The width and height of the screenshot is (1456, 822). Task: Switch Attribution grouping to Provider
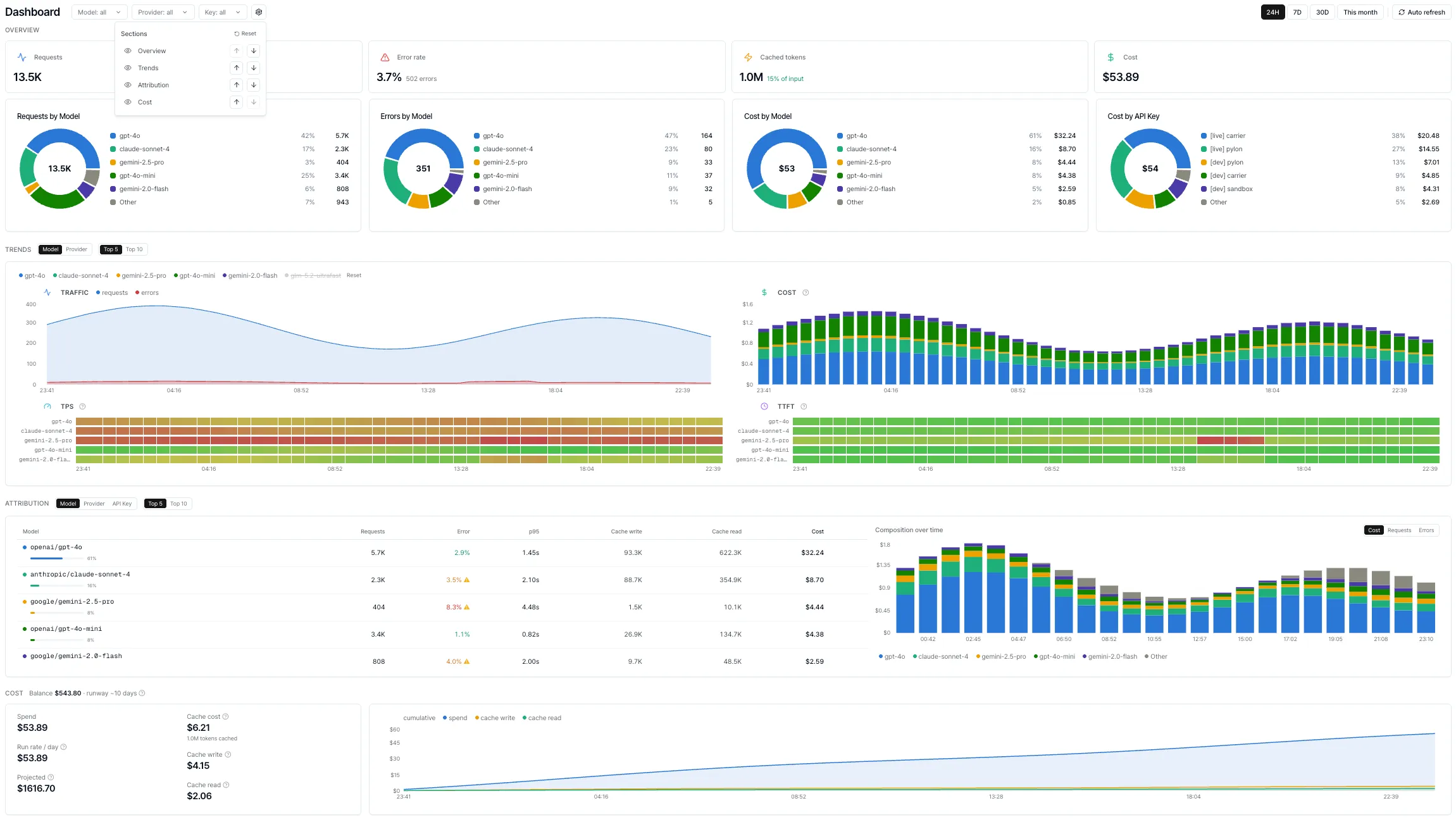click(x=94, y=504)
